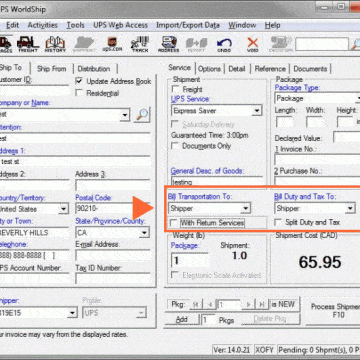Viewport: 360px width, 360px height.
Task: Click the Package weight field
Action: [x=191, y=260]
